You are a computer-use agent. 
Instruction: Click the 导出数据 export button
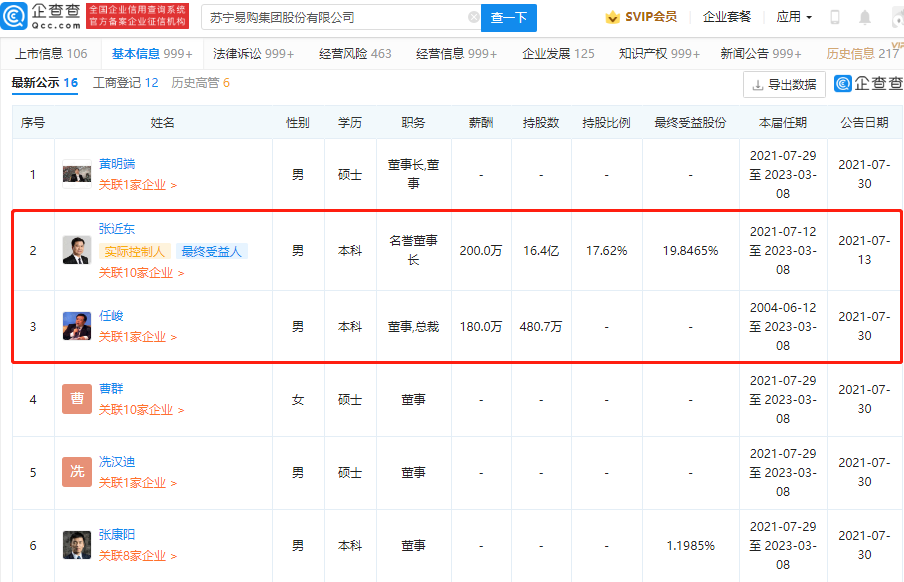coord(784,85)
